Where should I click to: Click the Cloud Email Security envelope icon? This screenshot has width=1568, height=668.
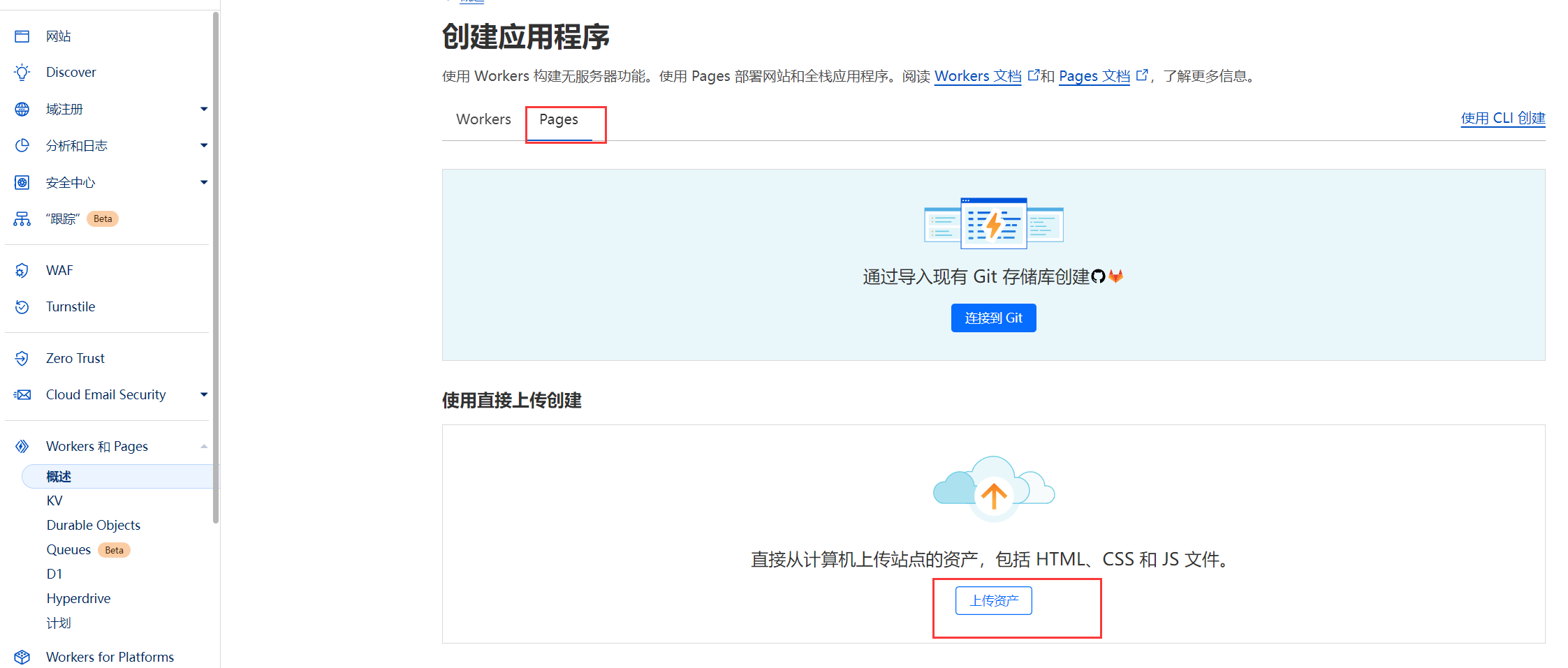point(22,394)
